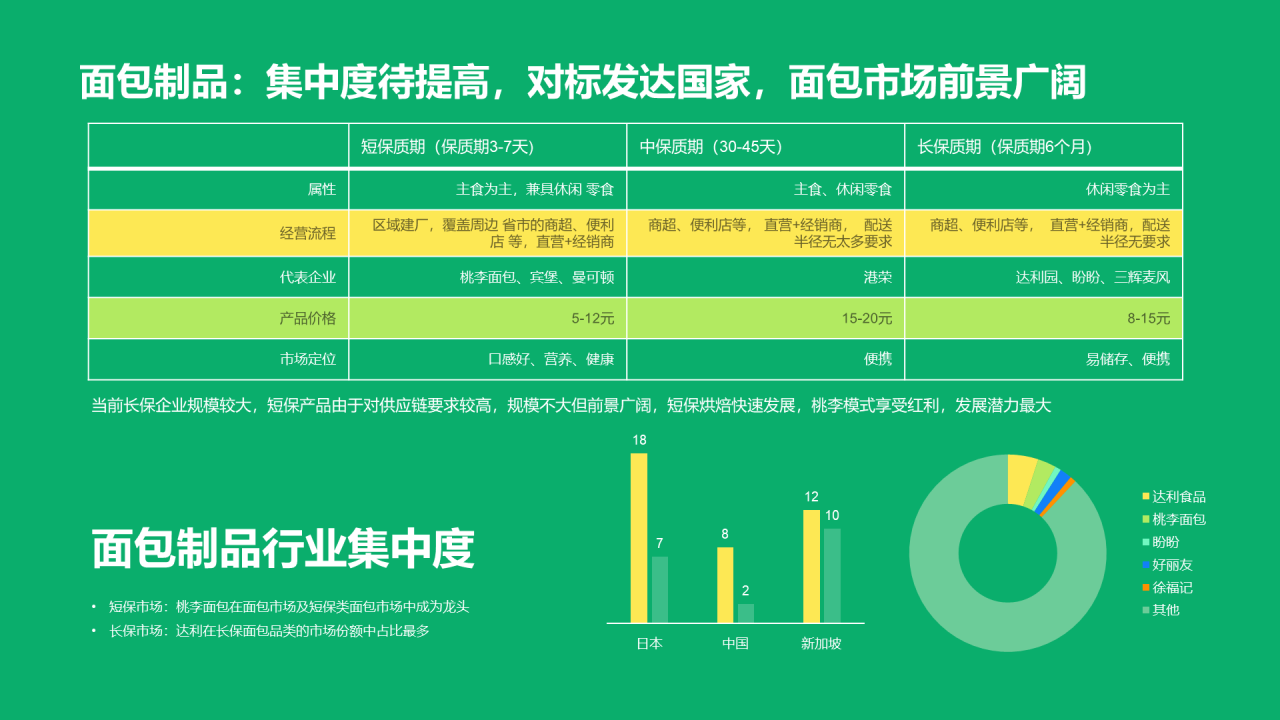Select the green bar labeled 7 for 日本
Image resolution: width=1280 pixels, height=720 pixels.
(x=660, y=590)
